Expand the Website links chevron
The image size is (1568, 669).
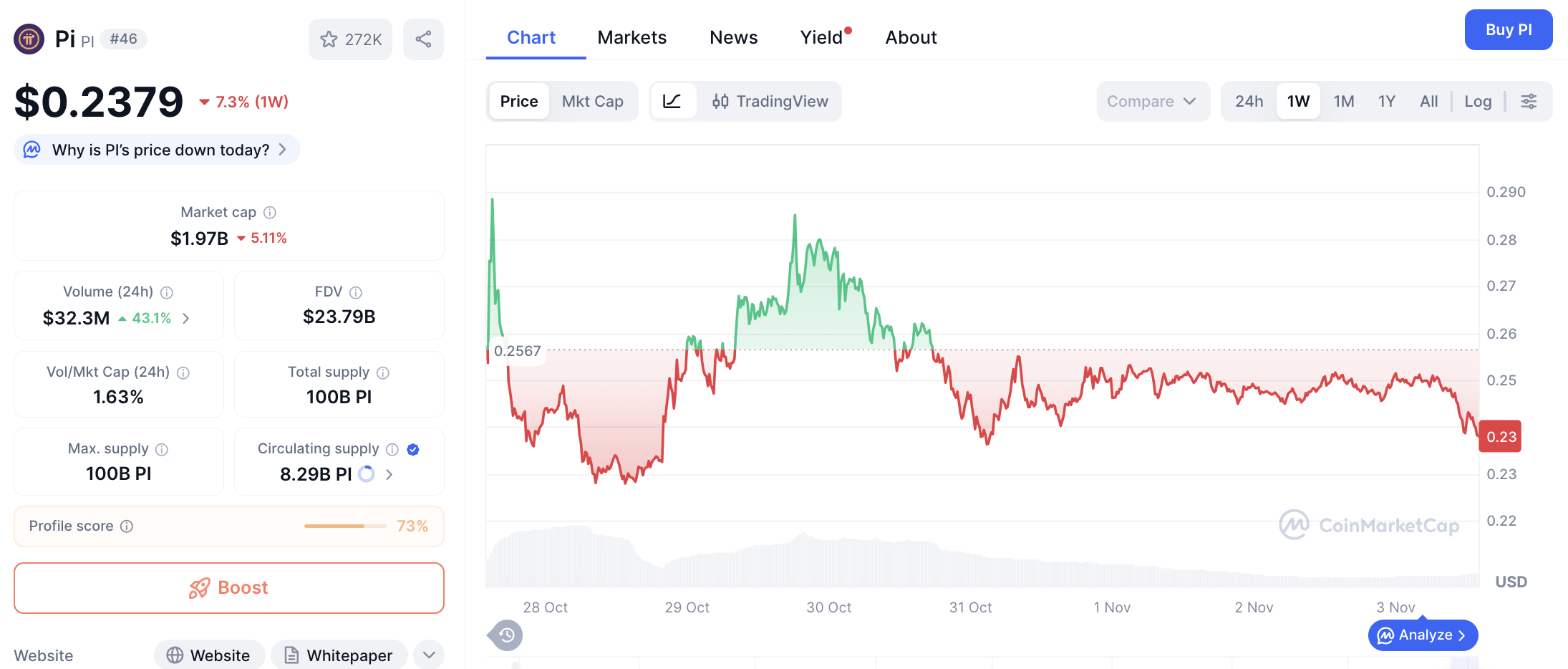click(429, 655)
